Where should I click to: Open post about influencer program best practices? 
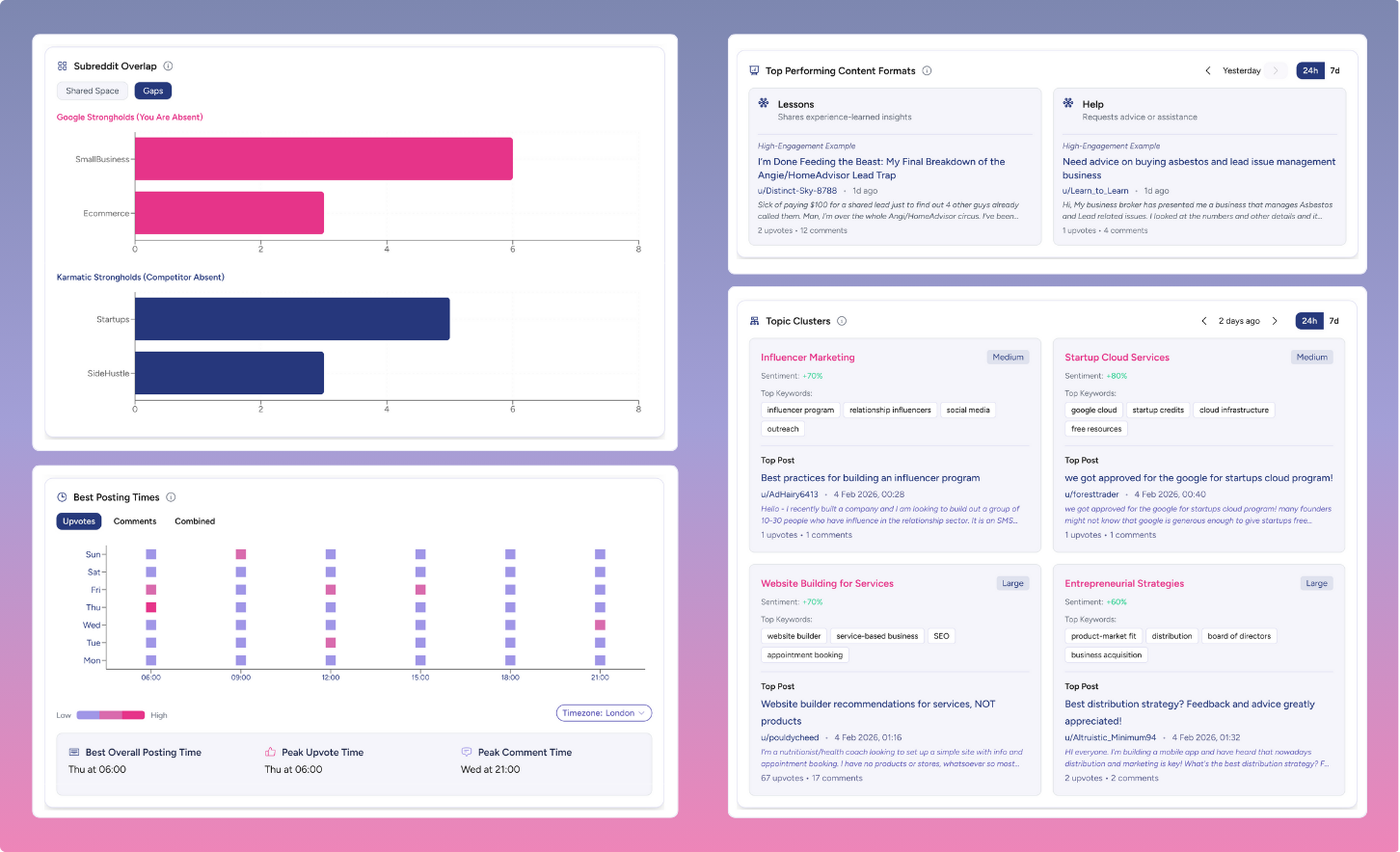click(870, 478)
